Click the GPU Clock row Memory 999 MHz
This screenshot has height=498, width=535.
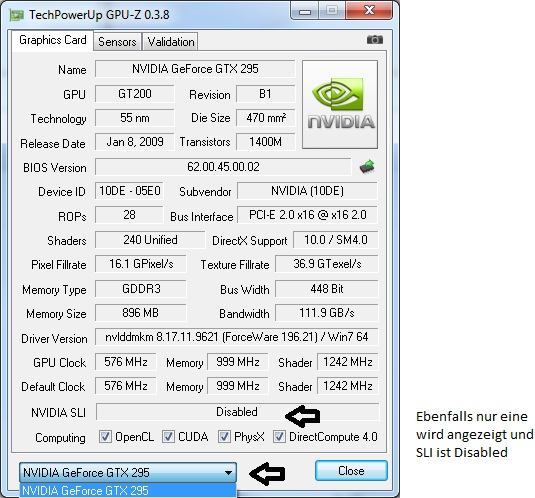(x=238, y=362)
